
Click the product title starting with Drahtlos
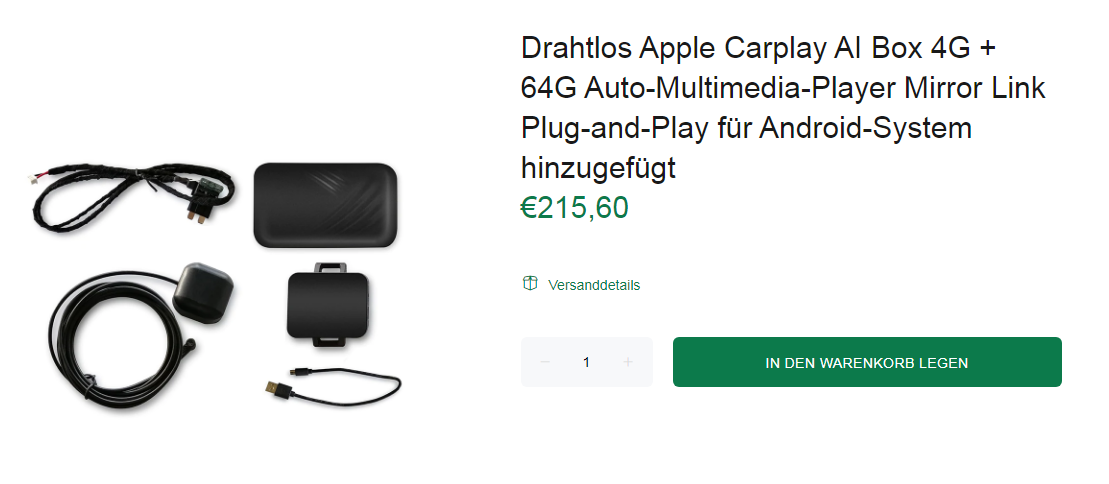click(783, 108)
